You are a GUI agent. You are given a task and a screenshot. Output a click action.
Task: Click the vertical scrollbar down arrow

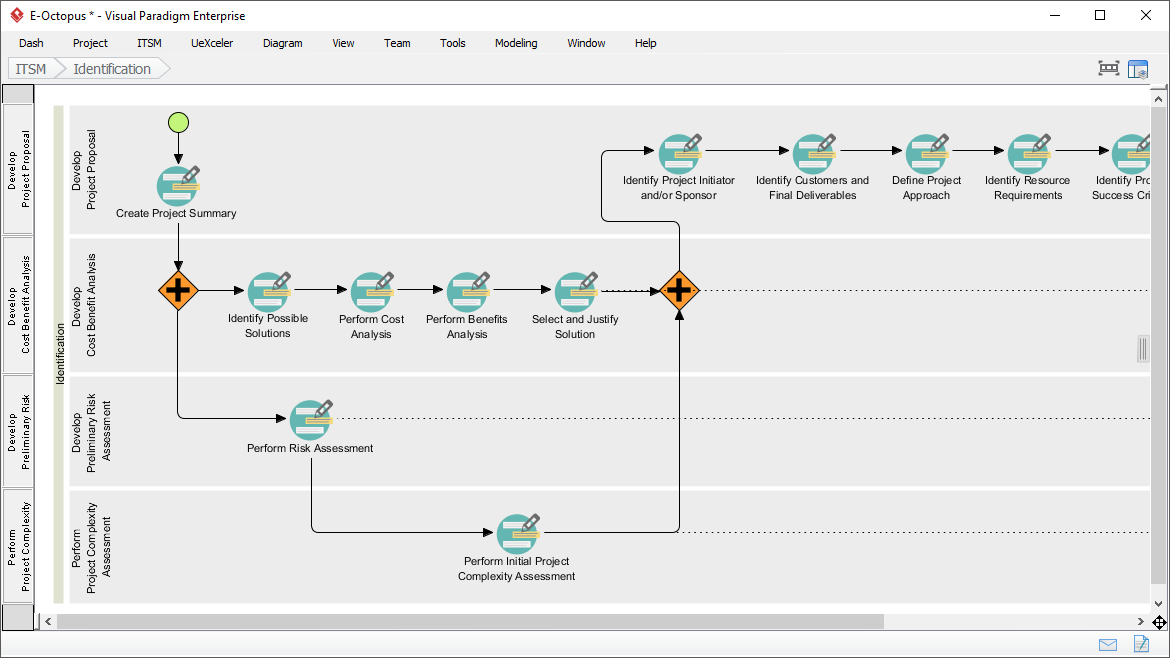[x=1159, y=604]
